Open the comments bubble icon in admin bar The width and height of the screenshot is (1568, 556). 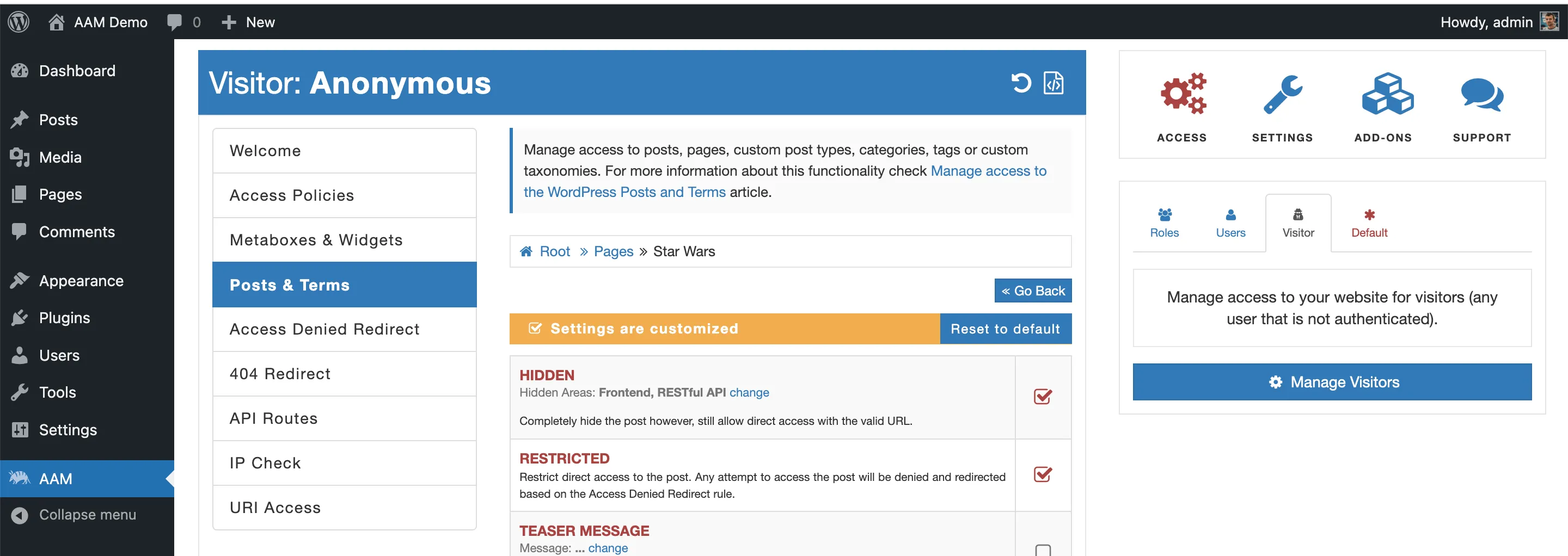tap(174, 22)
